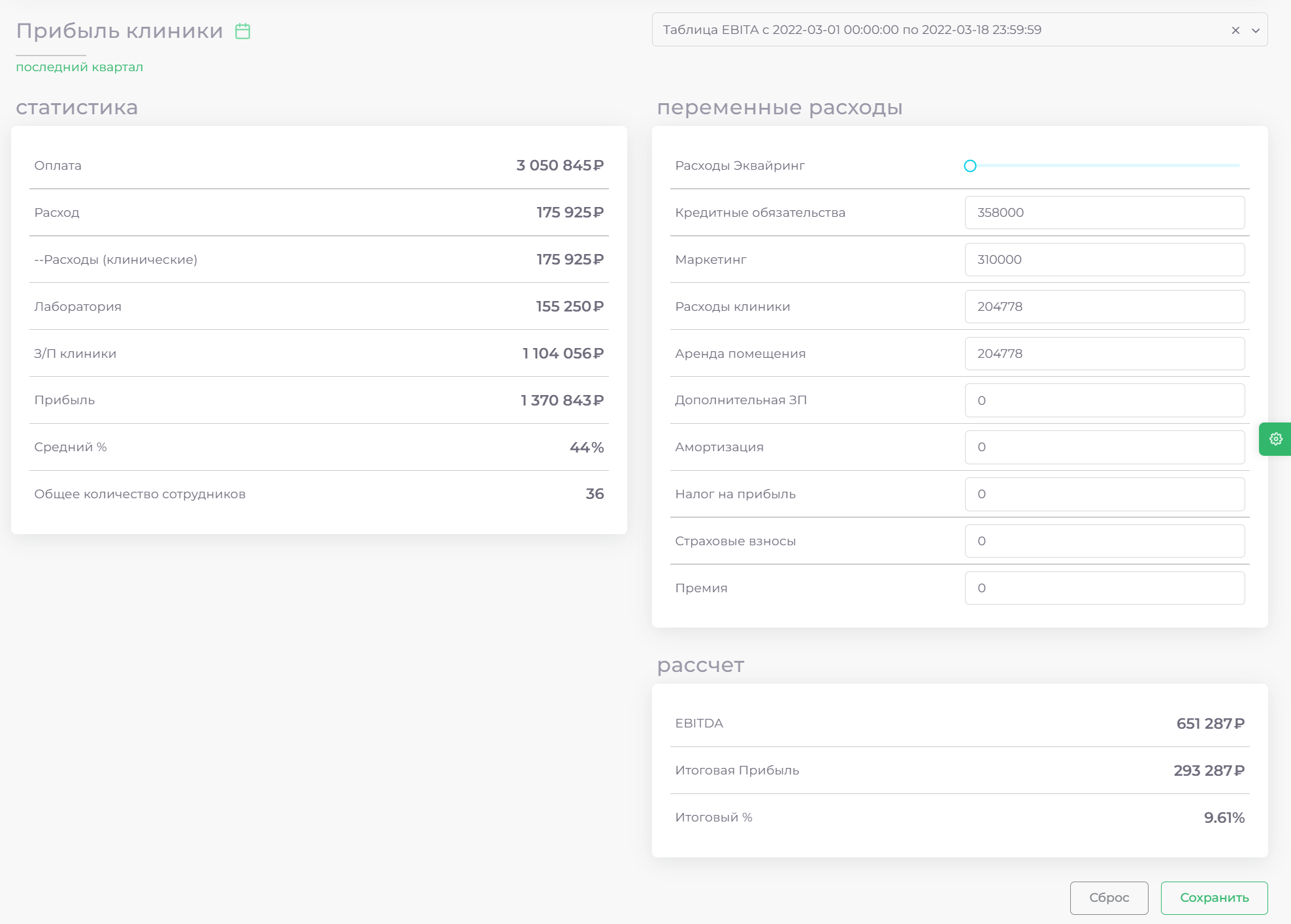
Task: Click the последний квартал link
Action: [79, 67]
